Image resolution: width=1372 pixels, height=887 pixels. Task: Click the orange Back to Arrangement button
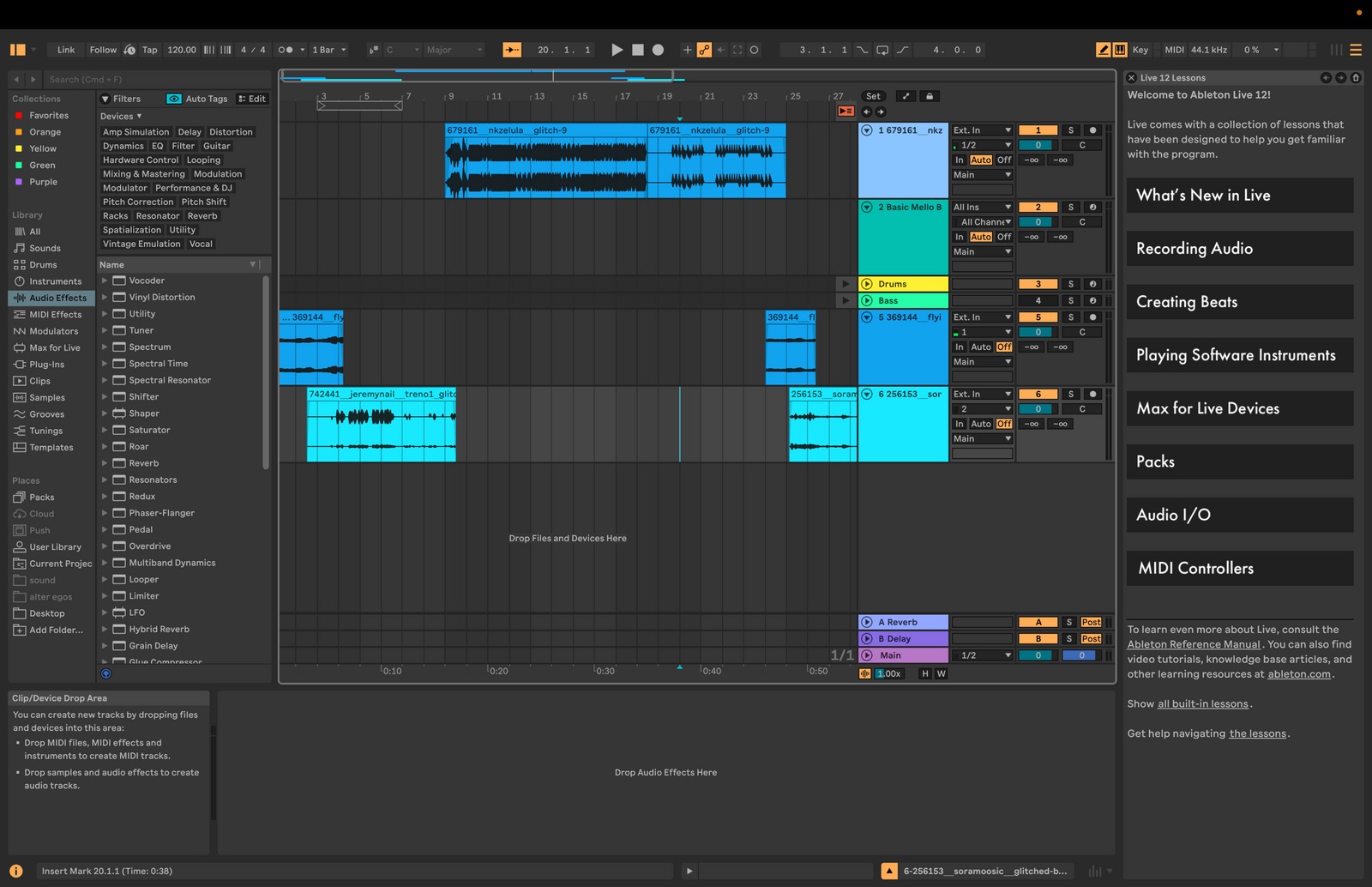coord(846,112)
